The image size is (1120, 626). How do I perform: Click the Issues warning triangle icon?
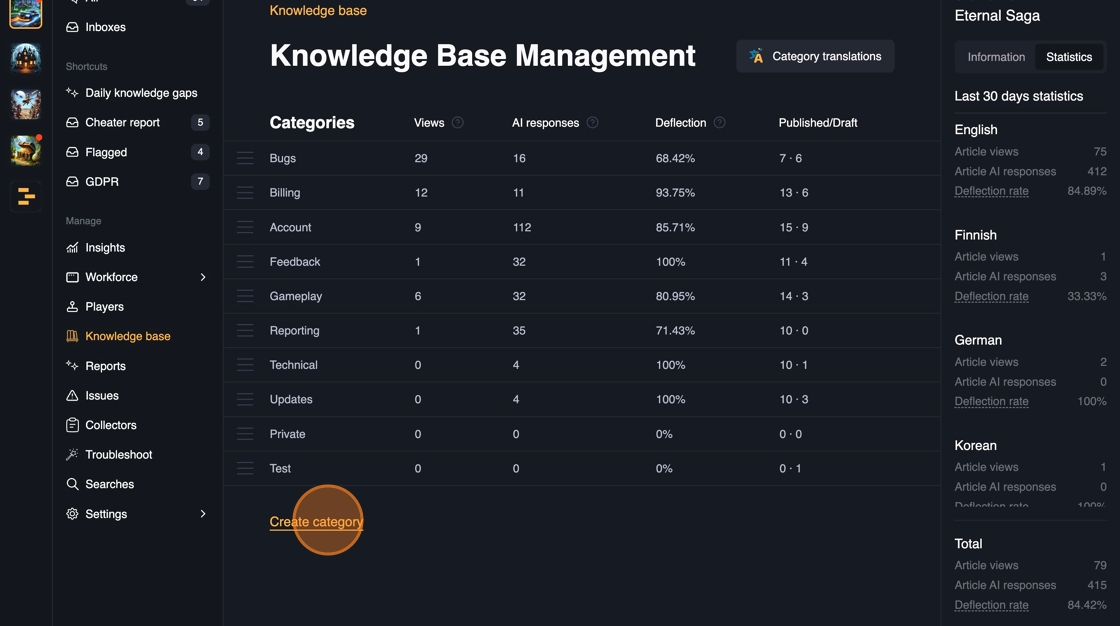72,396
